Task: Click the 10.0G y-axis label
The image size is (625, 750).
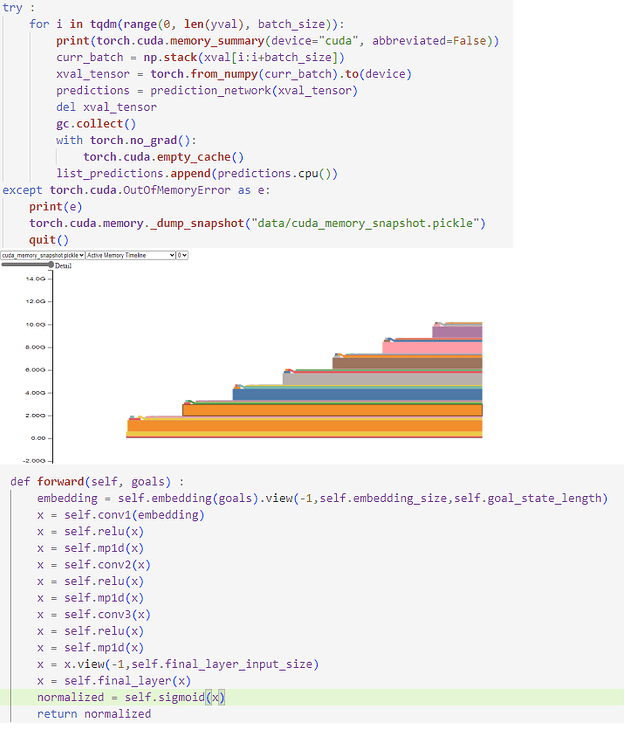Action: (x=36, y=324)
